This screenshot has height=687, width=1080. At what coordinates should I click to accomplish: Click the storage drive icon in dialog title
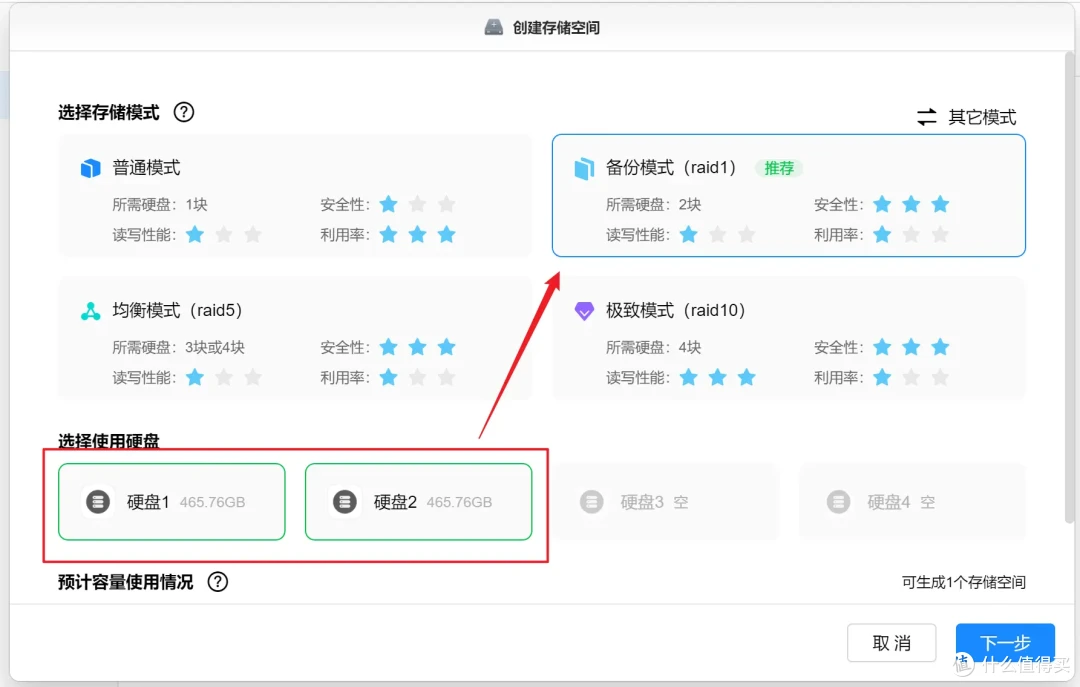493,27
